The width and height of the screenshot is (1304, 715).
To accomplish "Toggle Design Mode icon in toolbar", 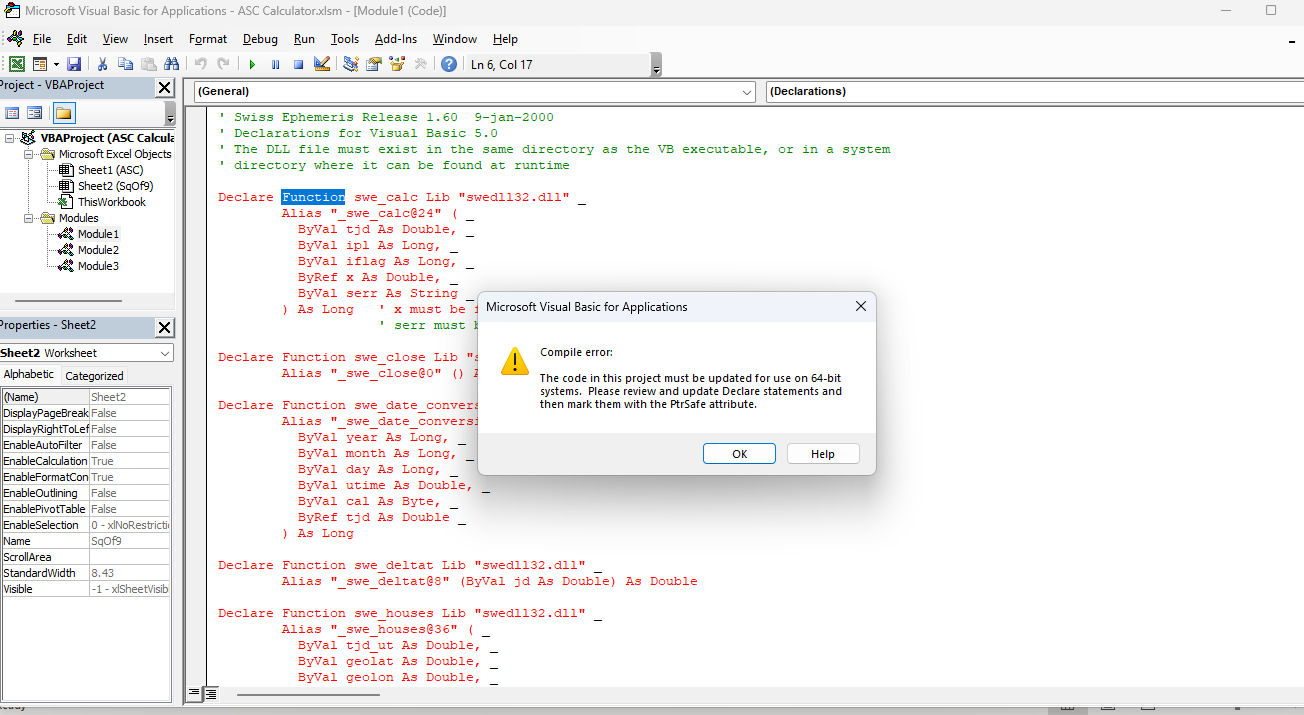I will [321, 64].
